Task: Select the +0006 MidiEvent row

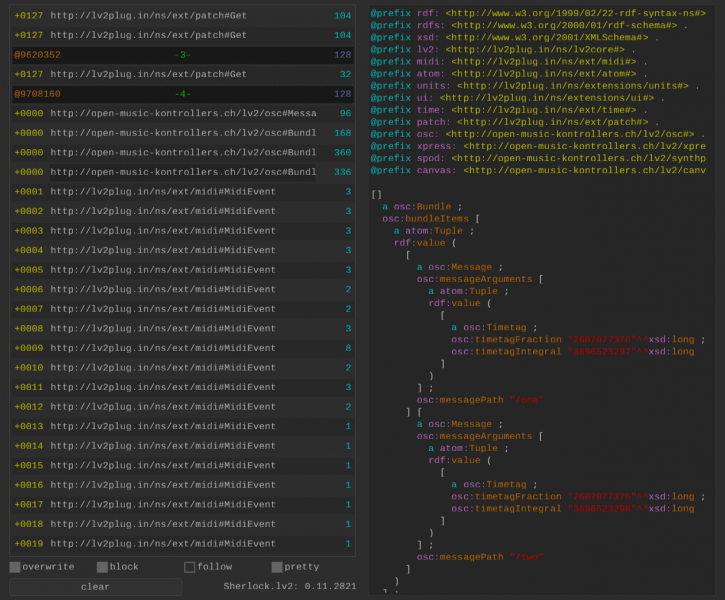Action: pyautogui.click(x=182, y=289)
